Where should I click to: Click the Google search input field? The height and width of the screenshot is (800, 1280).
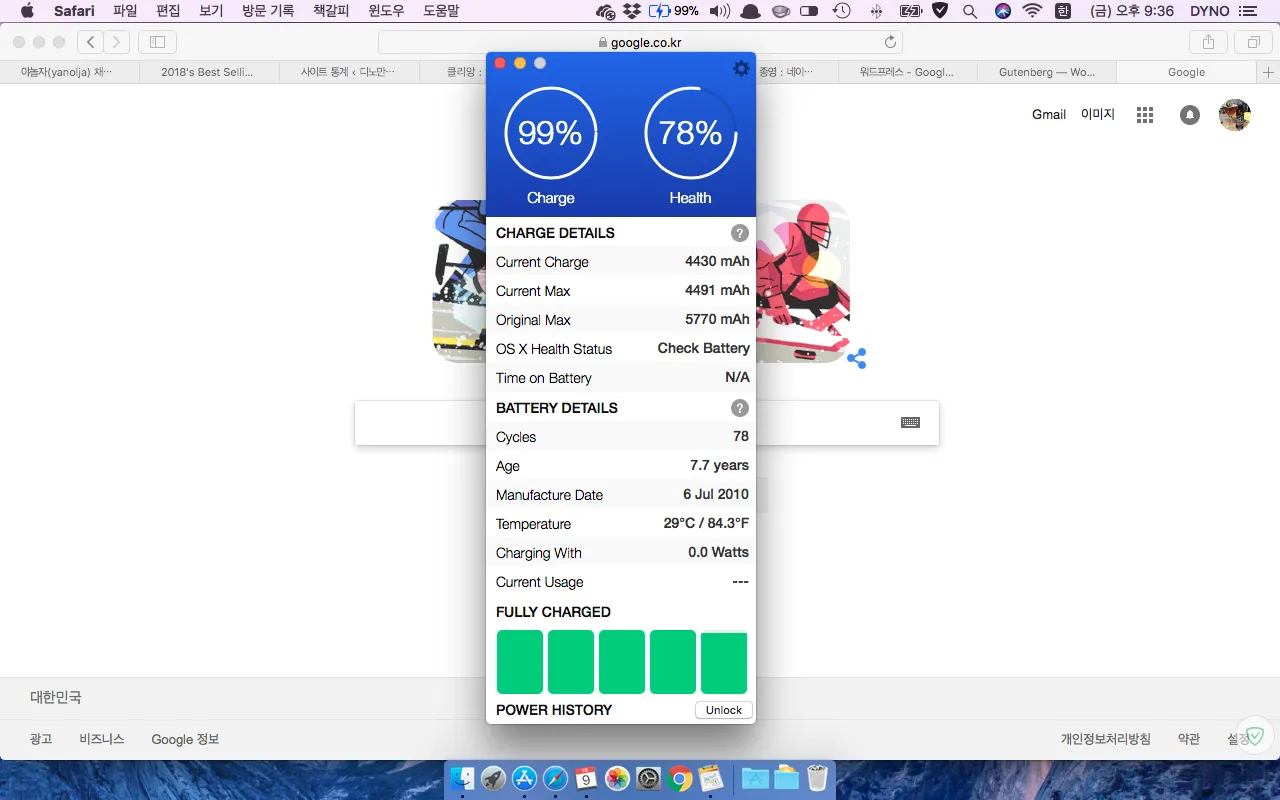(x=420, y=423)
